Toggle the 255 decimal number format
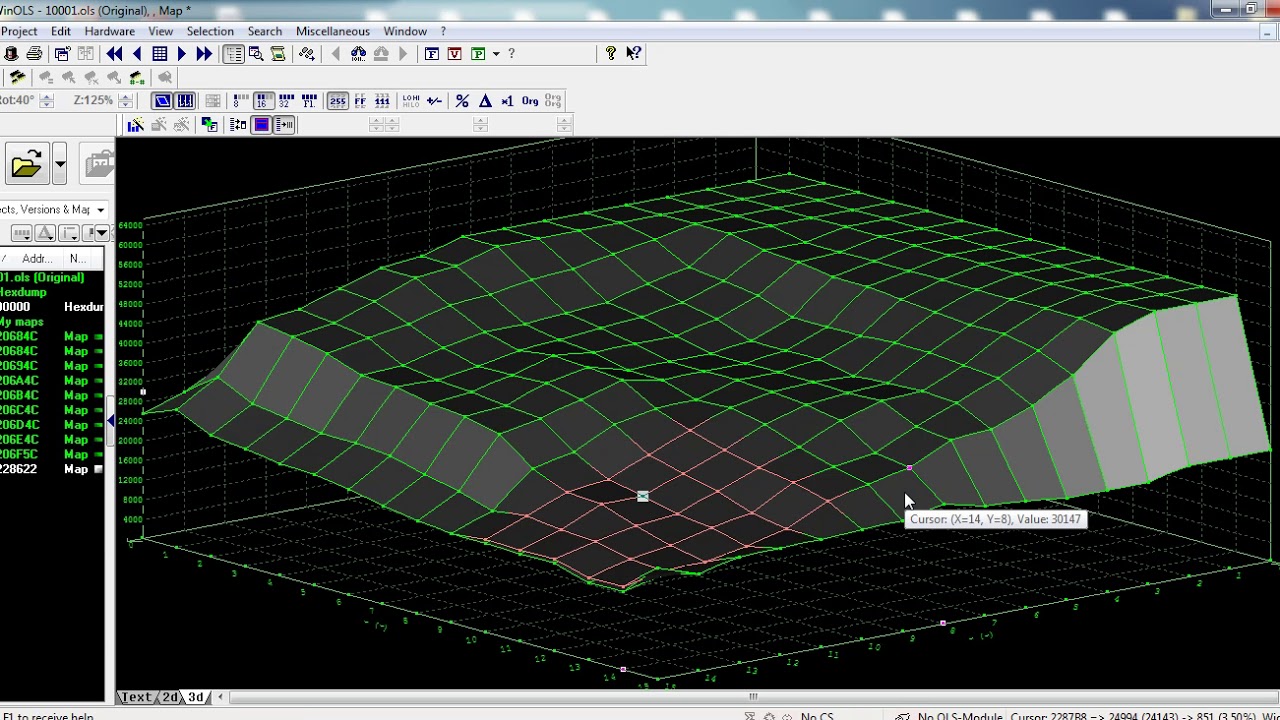 (337, 101)
